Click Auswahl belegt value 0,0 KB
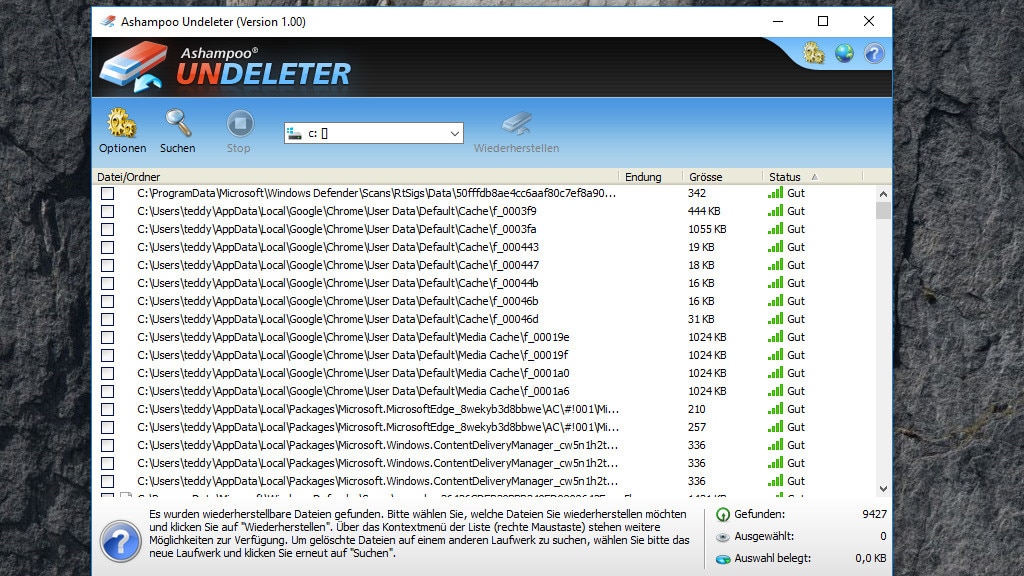Viewport: 1024px width, 576px height. [871, 558]
